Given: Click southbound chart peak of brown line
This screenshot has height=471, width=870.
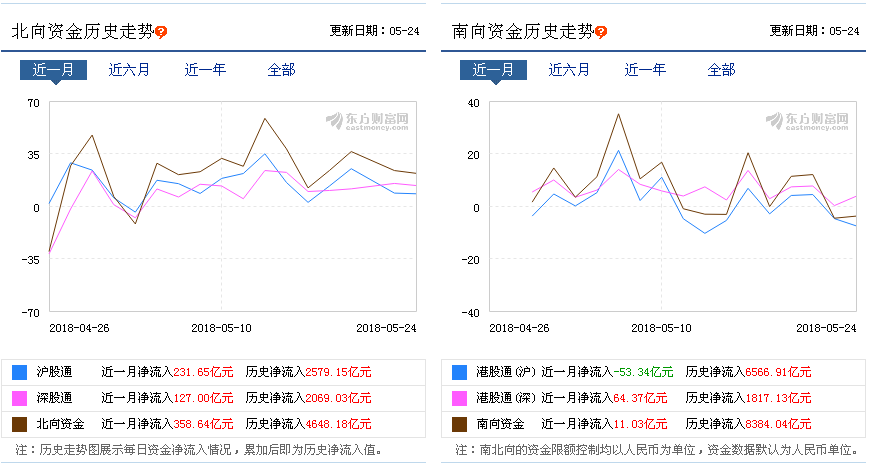Looking at the screenshot, I should pos(618,114).
